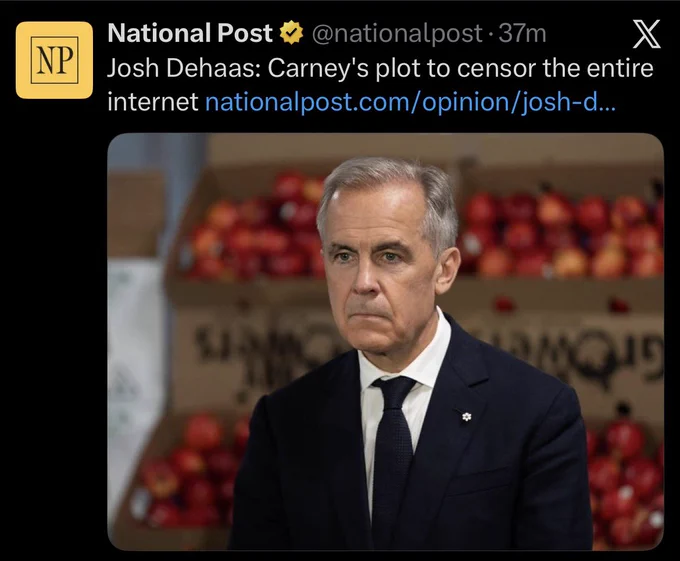Viewport: 680px width, 561px height.
Task: Select the 'Josh Dehaas:' author text
Action: [184, 68]
